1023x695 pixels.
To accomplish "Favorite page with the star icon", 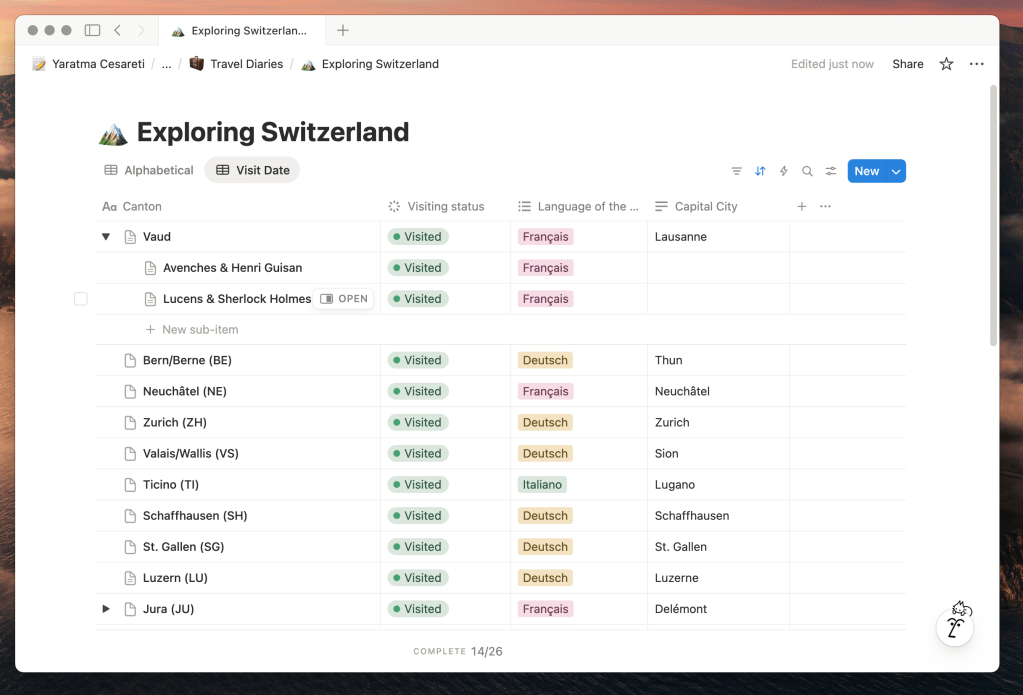I will pos(946,64).
